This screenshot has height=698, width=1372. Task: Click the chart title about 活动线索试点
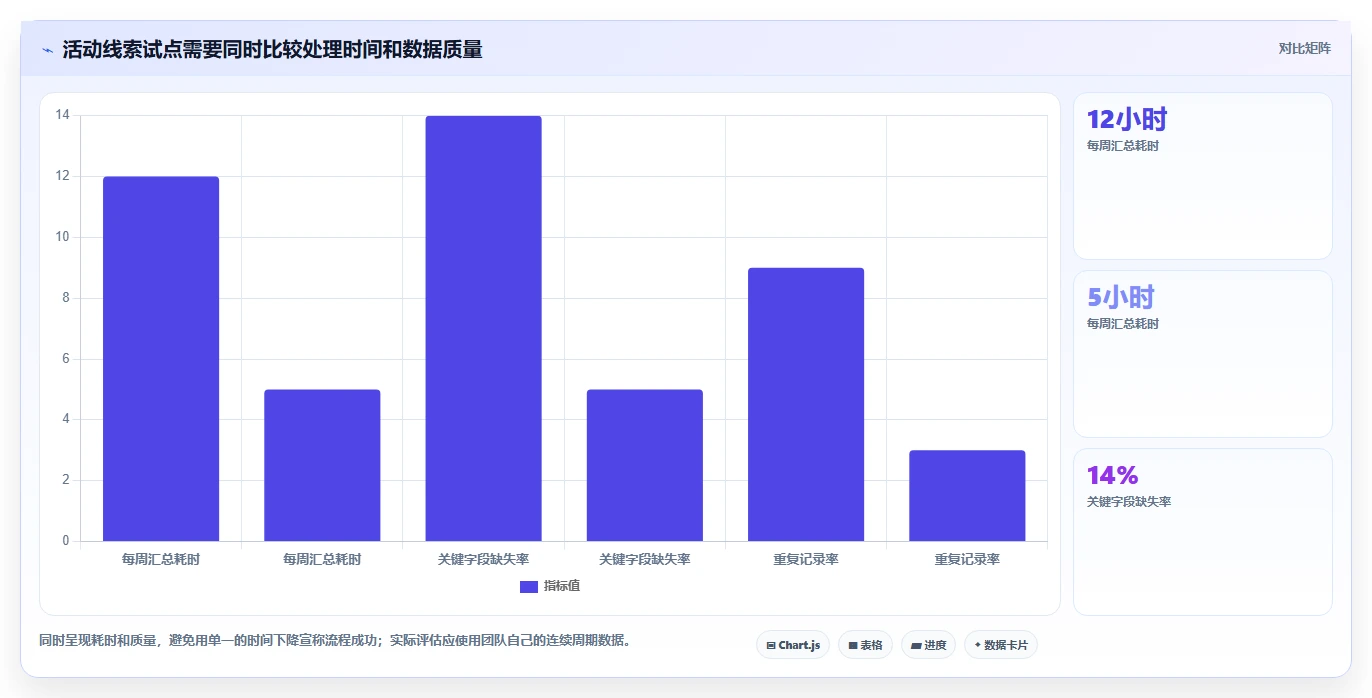(x=272, y=50)
